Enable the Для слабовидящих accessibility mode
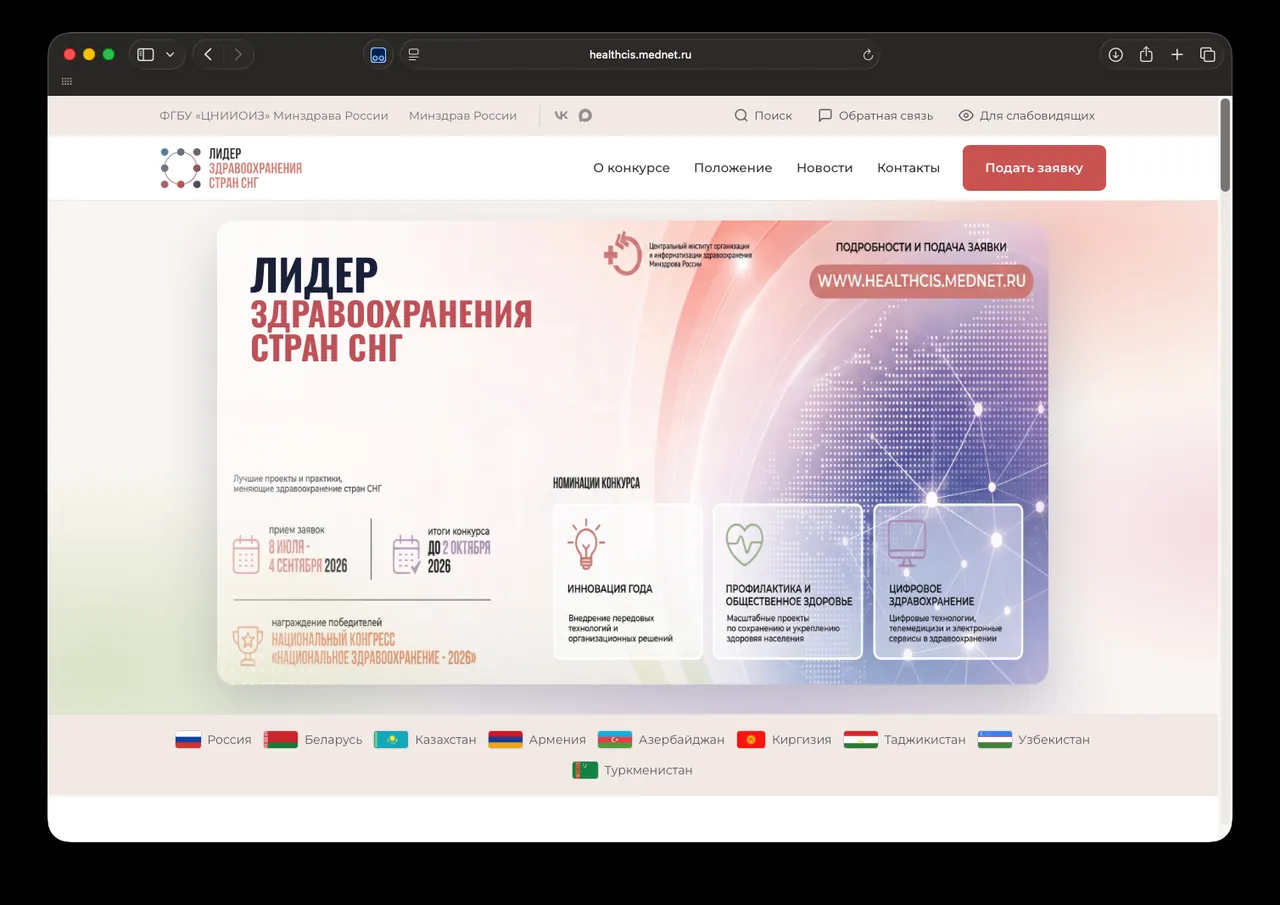Image resolution: width=1280 pixels, height=905 pixels. click(1027, 116)
